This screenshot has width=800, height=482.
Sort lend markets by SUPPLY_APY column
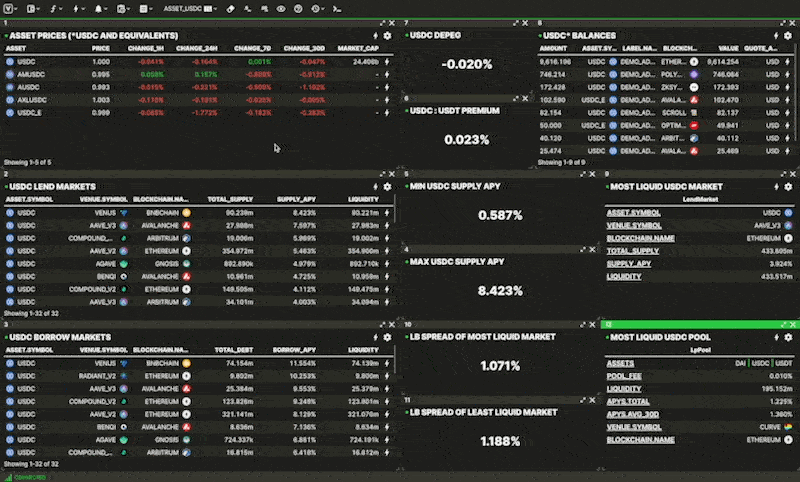[x=296, y=199]
